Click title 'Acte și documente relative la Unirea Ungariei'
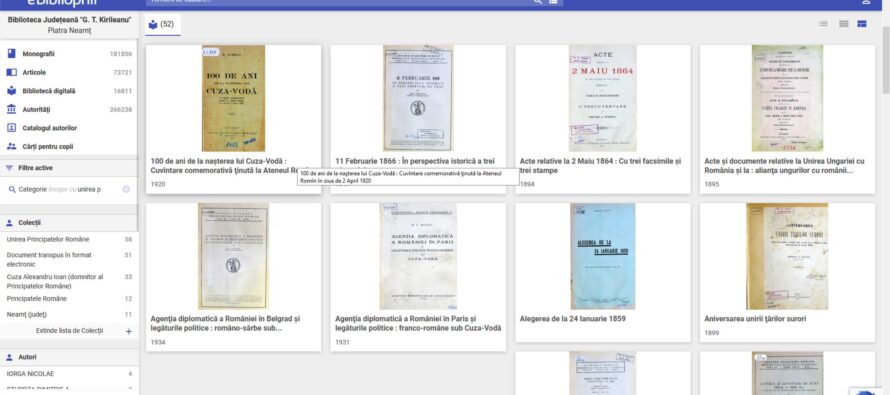890x395 pixels. [x=784, y=166]
